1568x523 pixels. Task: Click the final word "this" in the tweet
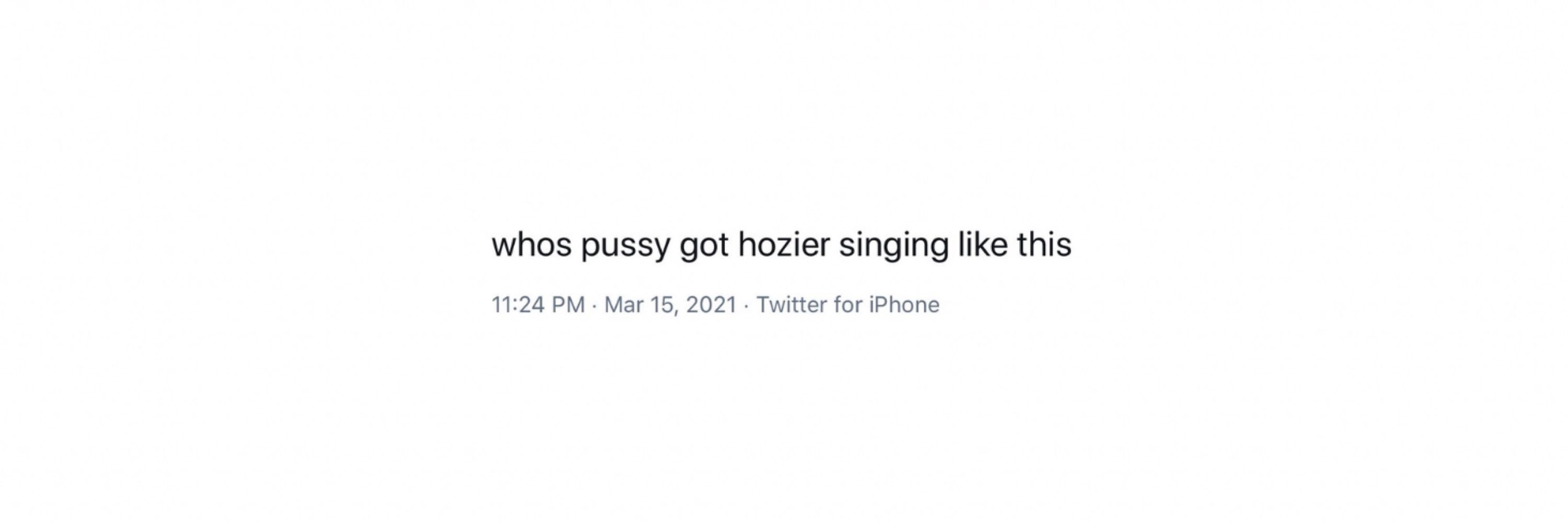point(1044,244)
